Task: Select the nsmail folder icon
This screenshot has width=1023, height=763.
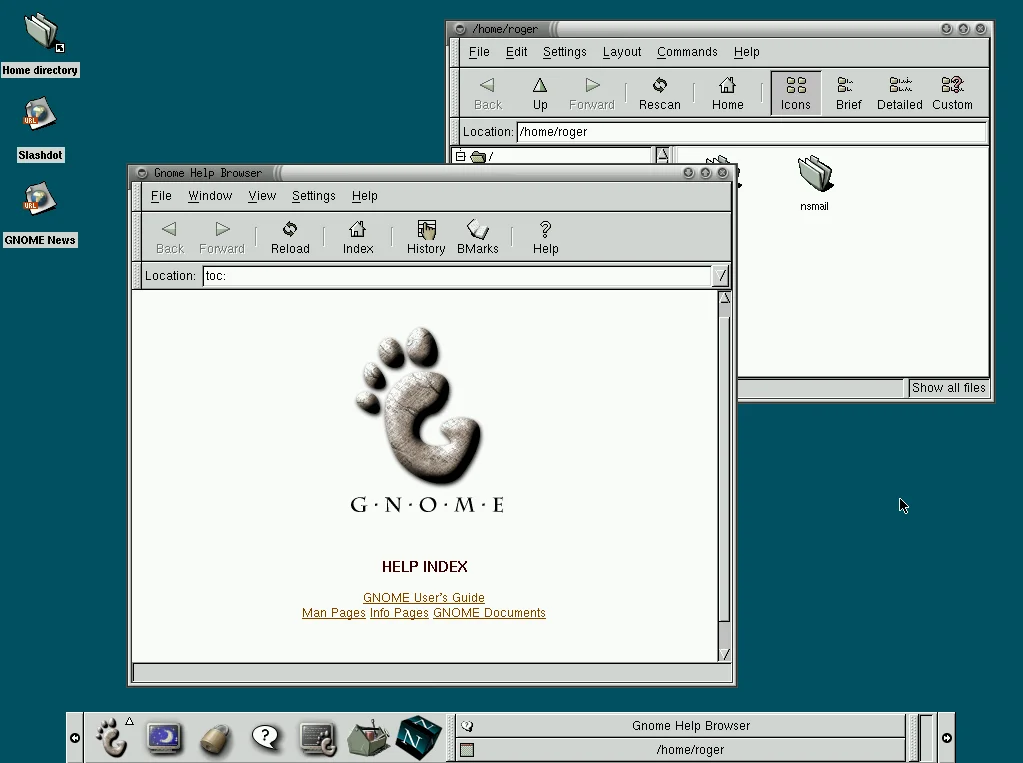Action: click(x=814, y=183)
